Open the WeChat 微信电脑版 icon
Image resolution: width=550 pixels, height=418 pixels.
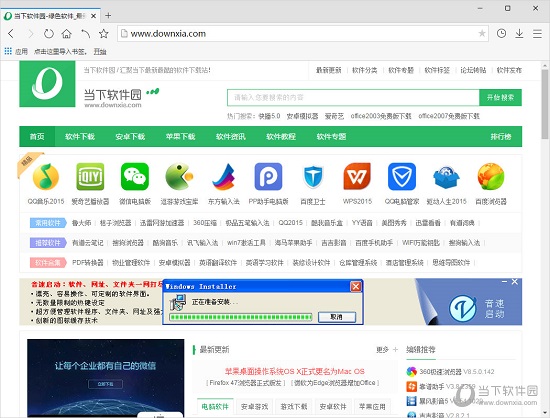[x=135, y=176]
